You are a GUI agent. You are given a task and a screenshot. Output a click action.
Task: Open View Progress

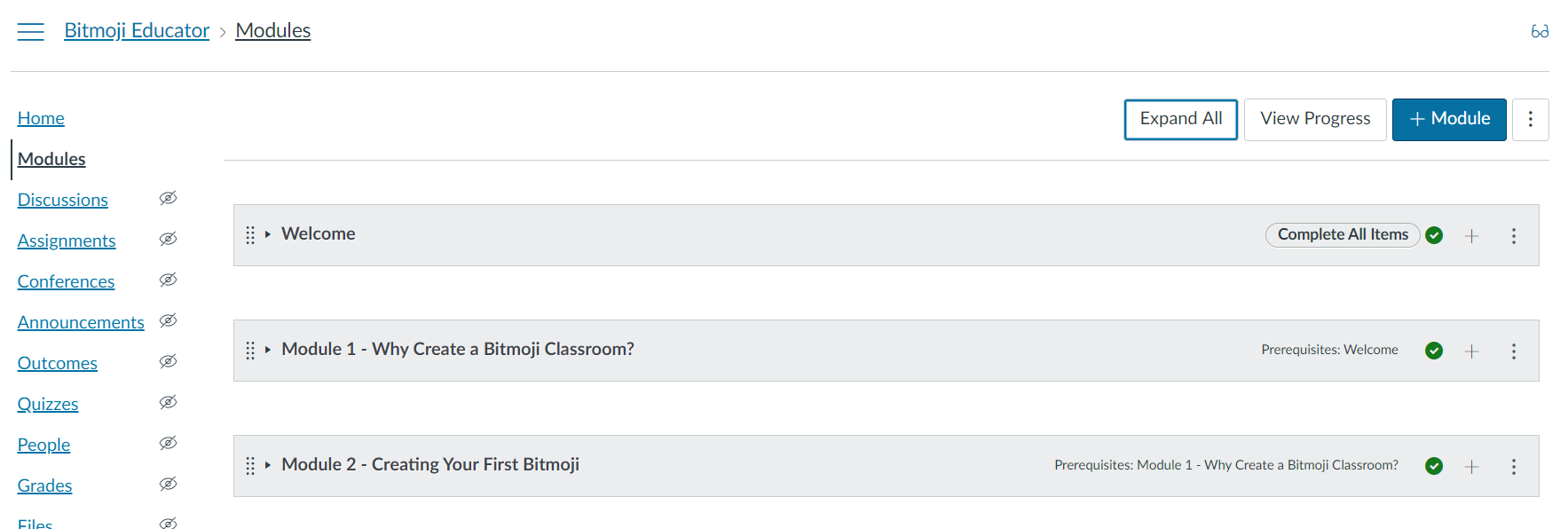point(1315,119)
